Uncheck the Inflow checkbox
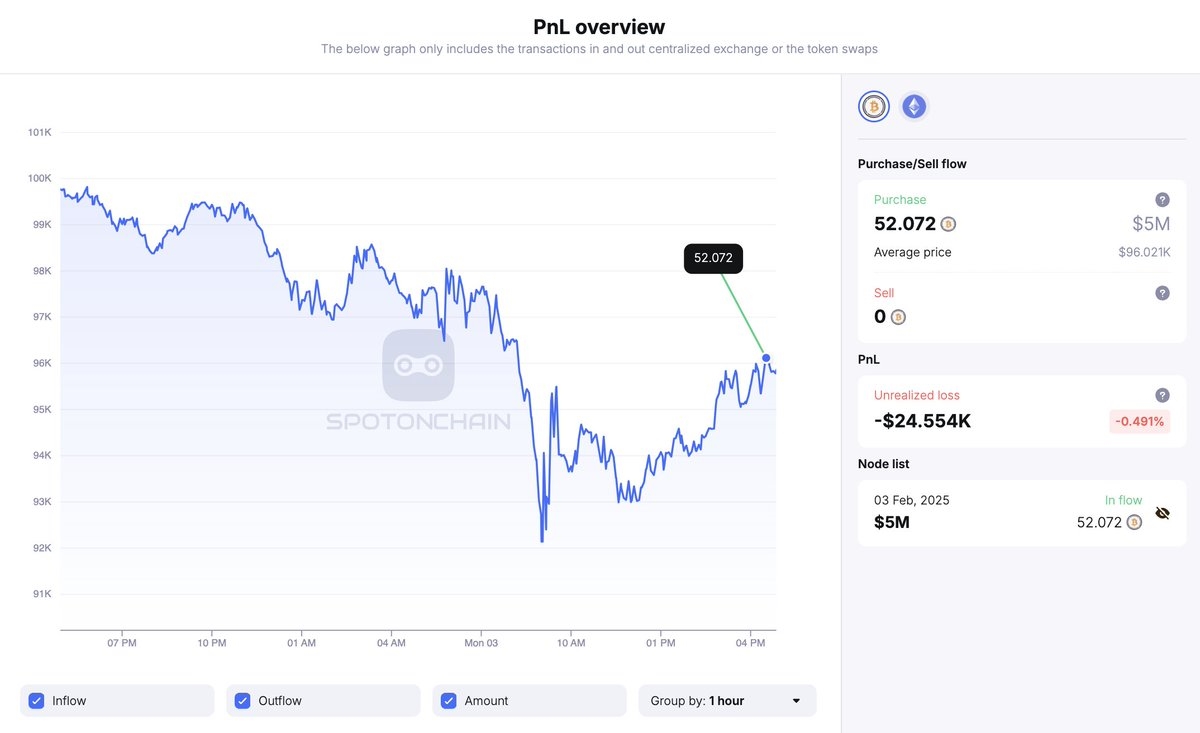This screenshot has height=733, width=1200. [x=37, y=701]
